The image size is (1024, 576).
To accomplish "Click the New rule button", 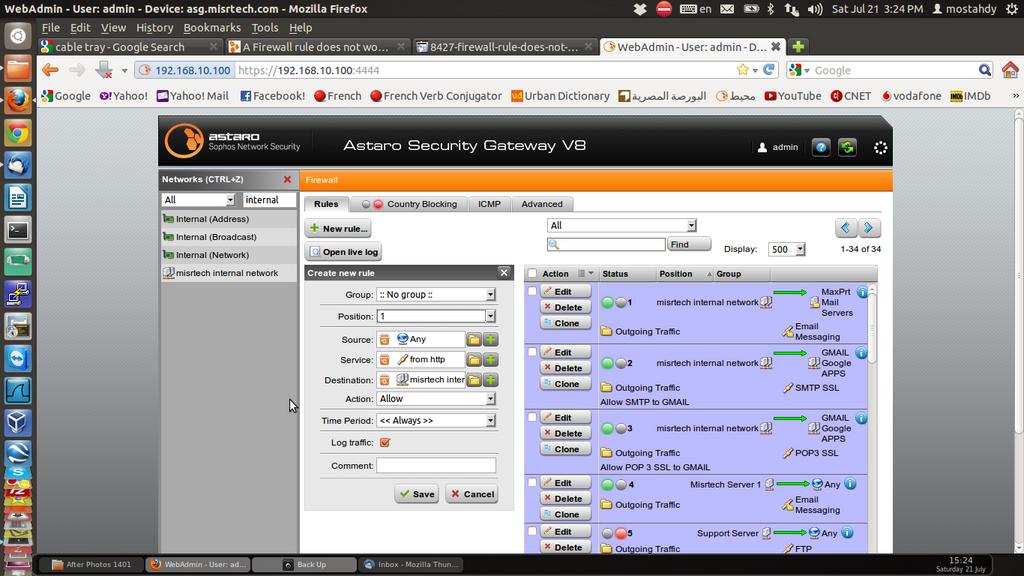I will [338, 228].
